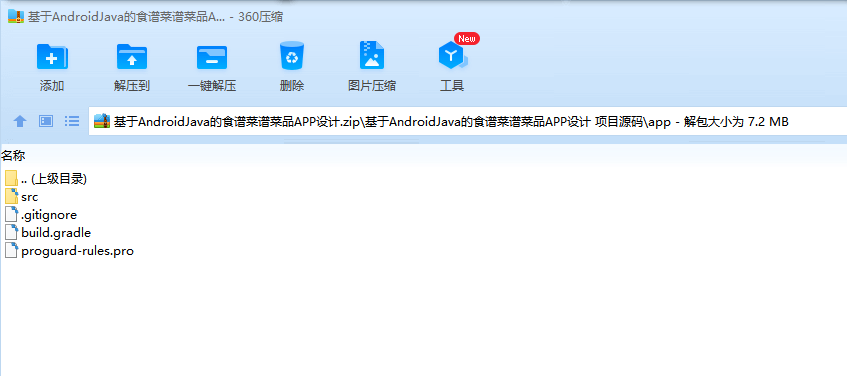Click the window title text 360压缩
This screenshot has height=376, width=847.
click(x=260, y=17)
